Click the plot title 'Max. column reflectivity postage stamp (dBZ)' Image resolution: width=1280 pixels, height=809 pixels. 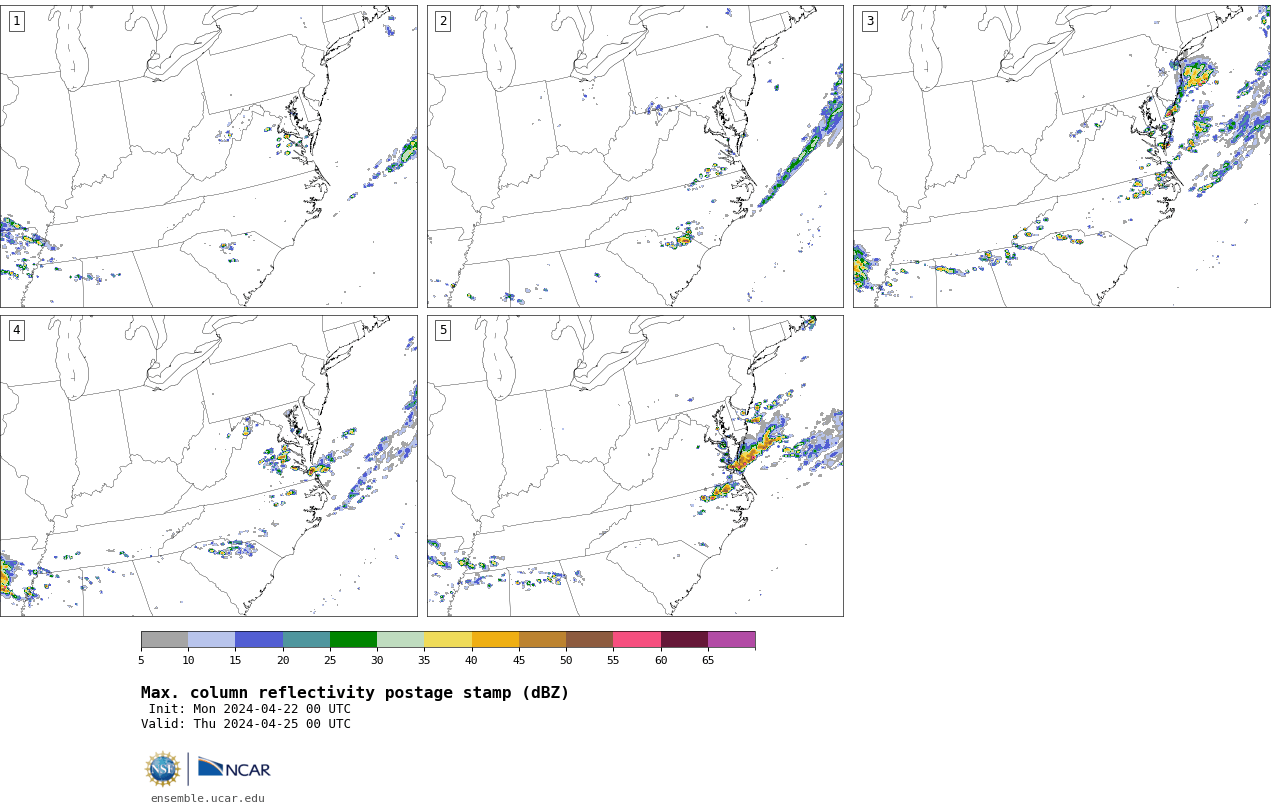coord(355,693)
